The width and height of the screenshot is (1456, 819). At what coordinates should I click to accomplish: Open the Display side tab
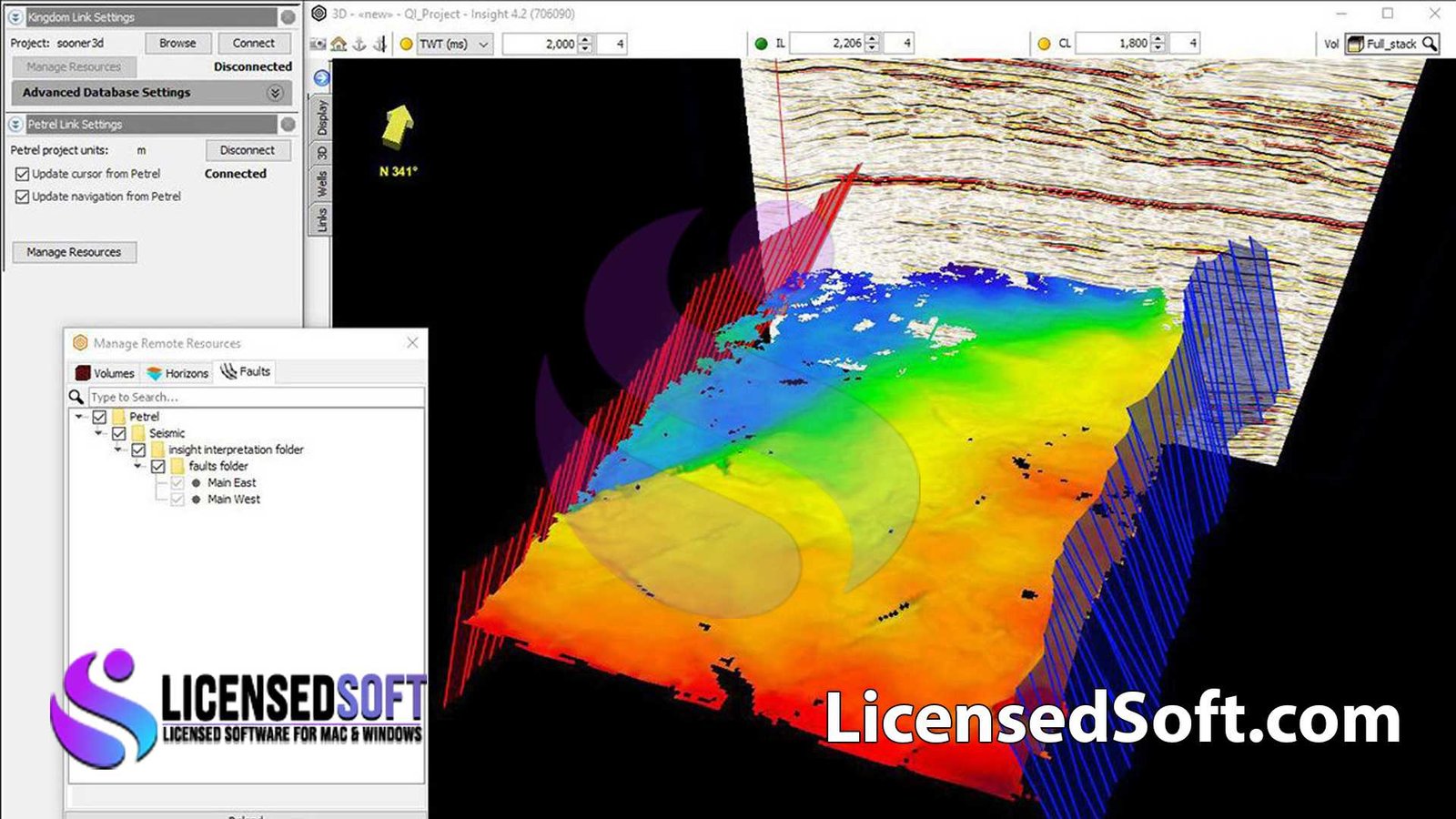pos(321,117)
